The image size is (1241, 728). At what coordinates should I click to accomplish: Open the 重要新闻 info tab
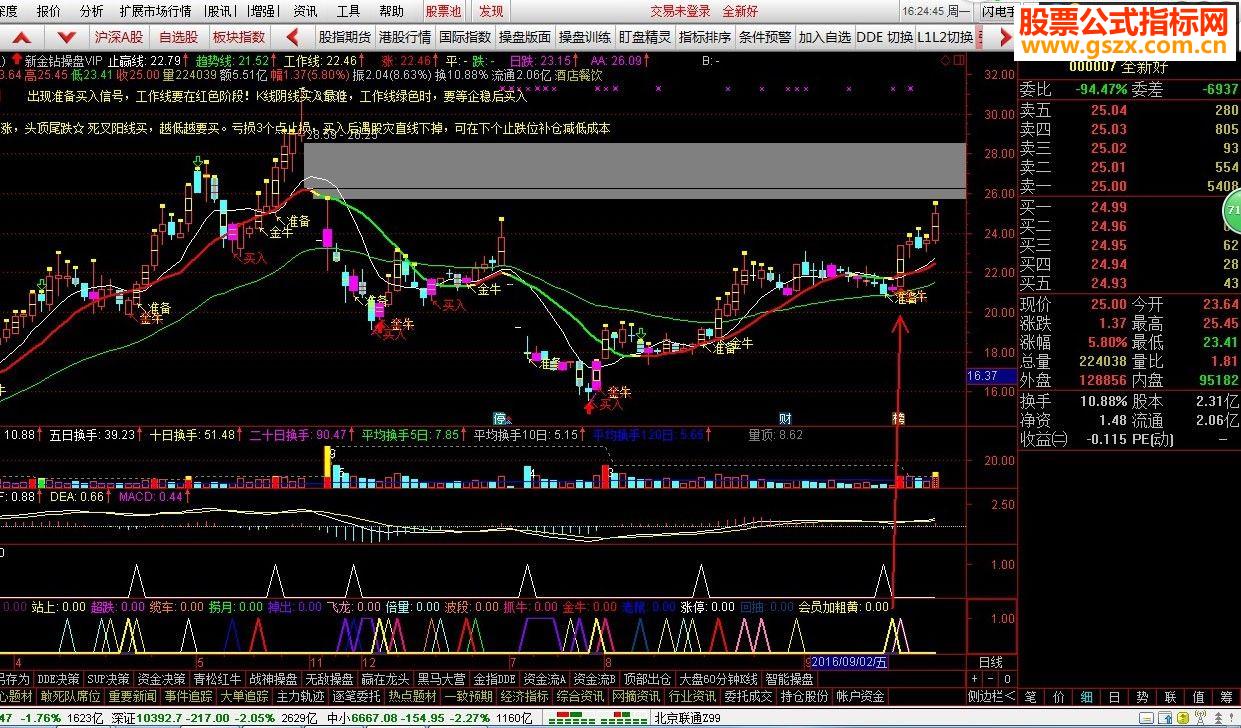tap(133, 696)
